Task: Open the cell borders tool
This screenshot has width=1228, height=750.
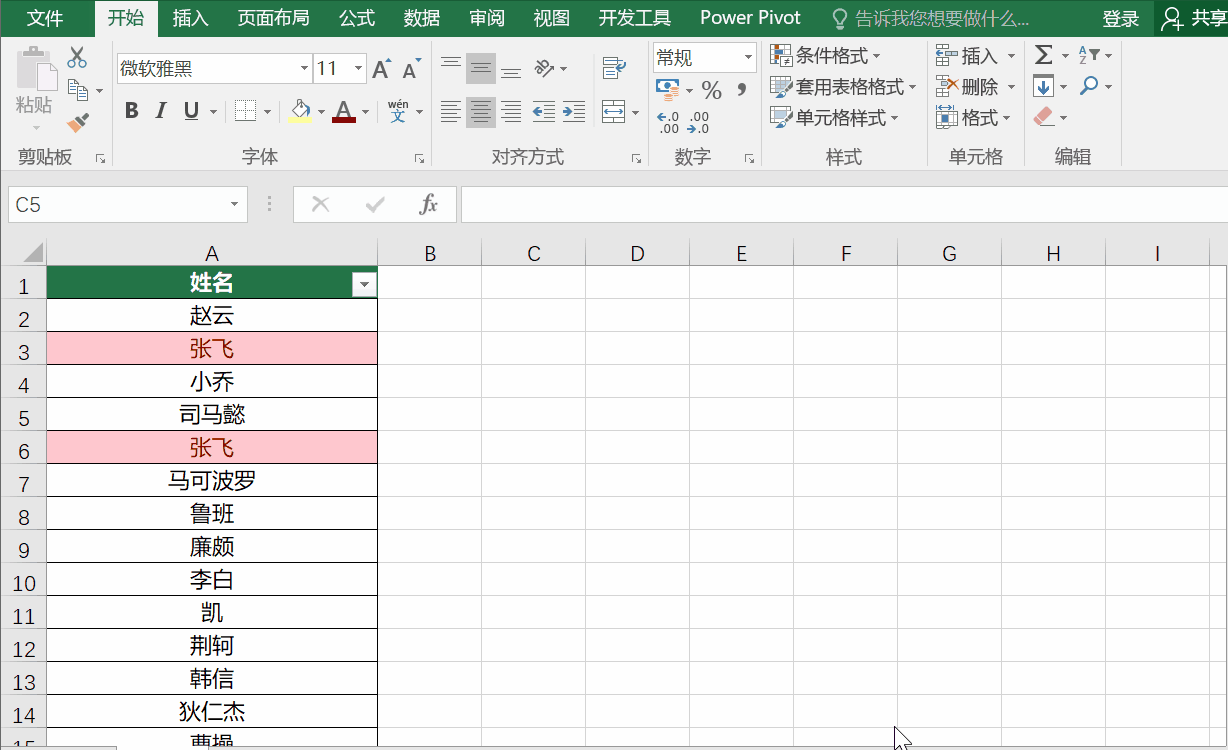Action: (245, 111)
